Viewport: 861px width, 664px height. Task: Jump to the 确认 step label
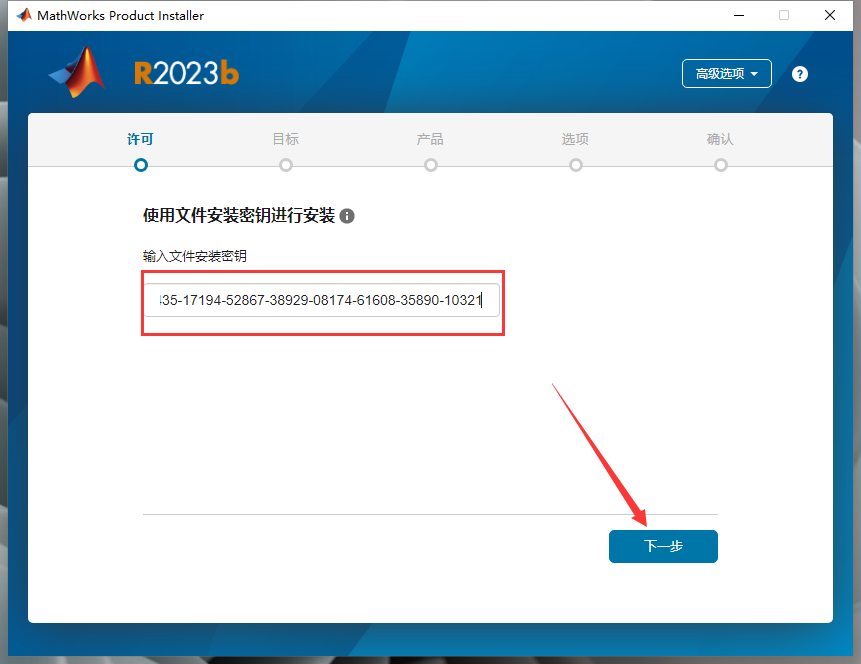(721, 140)
